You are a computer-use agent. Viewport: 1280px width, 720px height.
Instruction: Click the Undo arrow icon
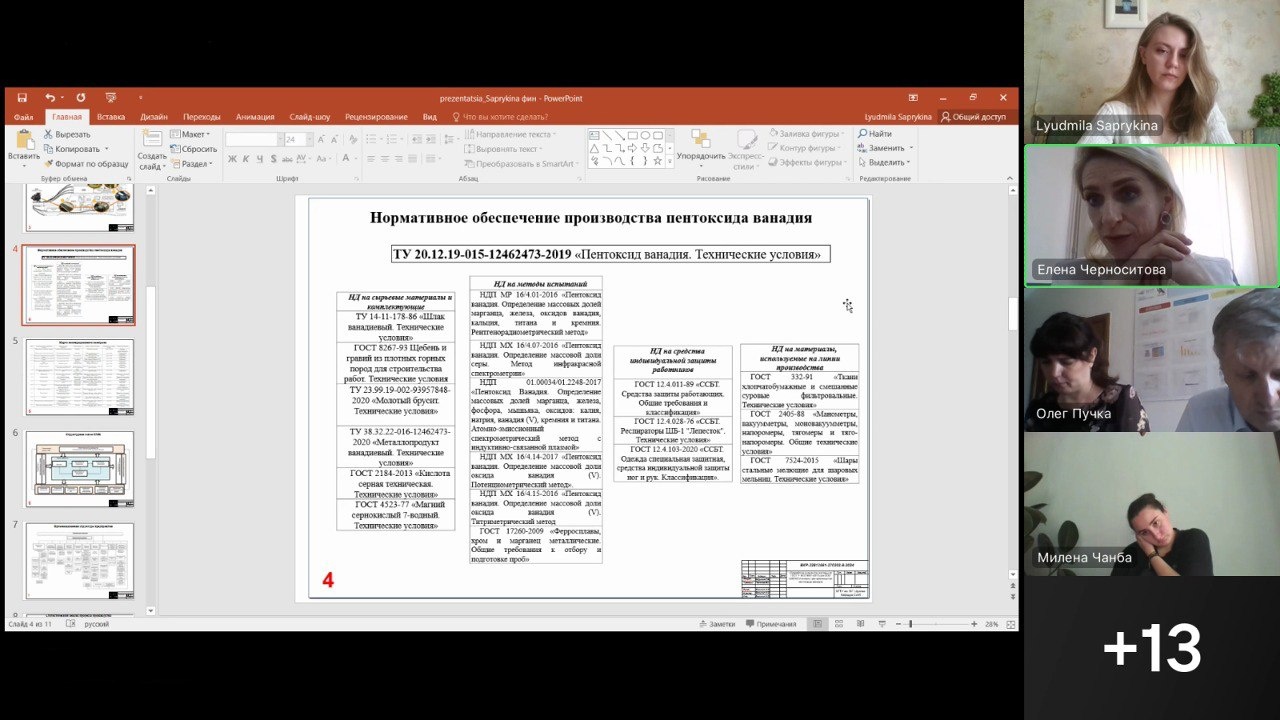click(x=49, y=98)
